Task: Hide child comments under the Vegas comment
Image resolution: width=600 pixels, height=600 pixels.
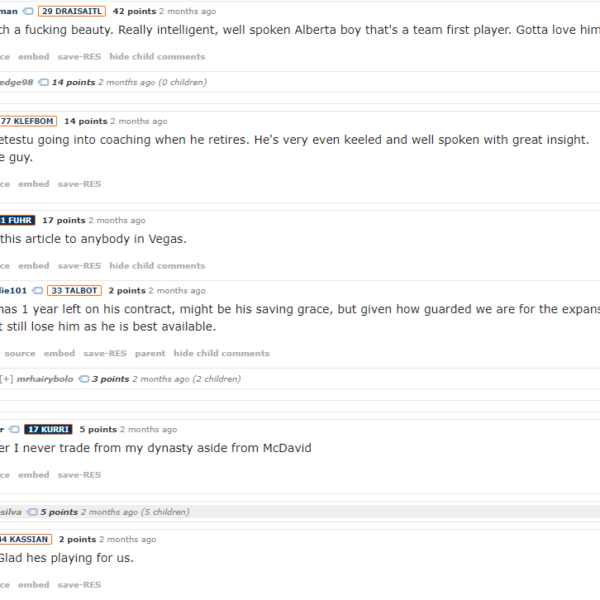Action: coord(157,266)
